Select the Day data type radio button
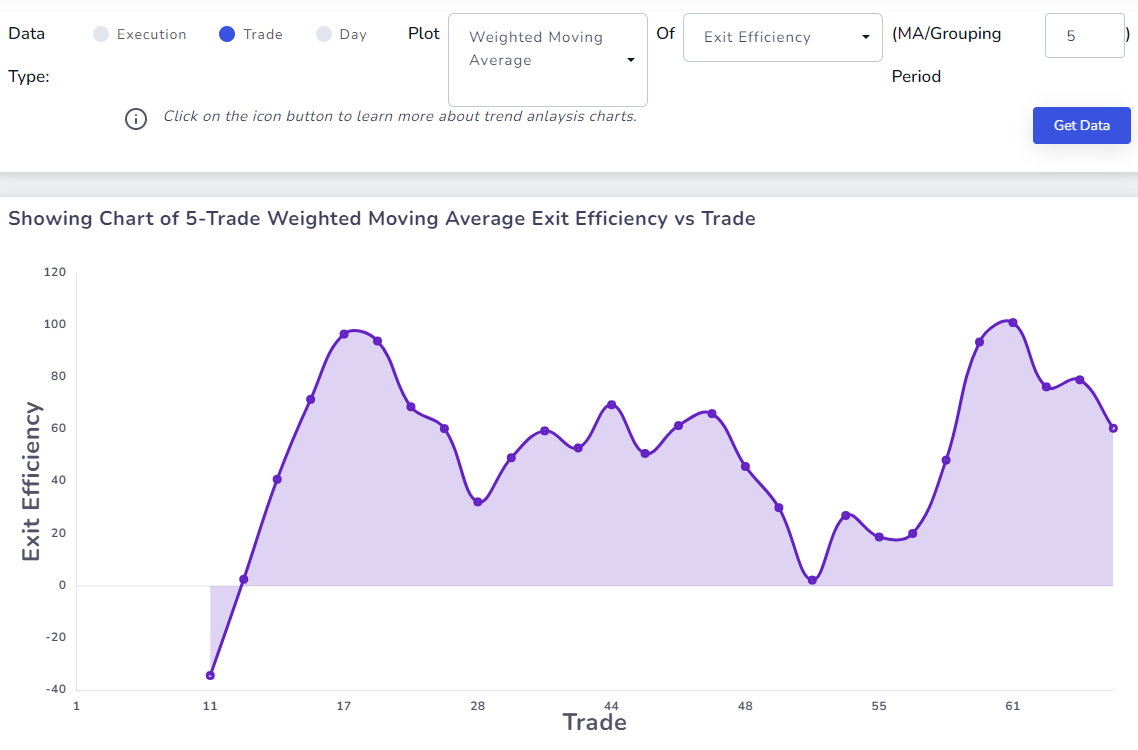The height and width of the screenshot is (750, 1138). [x=324, y=34]
